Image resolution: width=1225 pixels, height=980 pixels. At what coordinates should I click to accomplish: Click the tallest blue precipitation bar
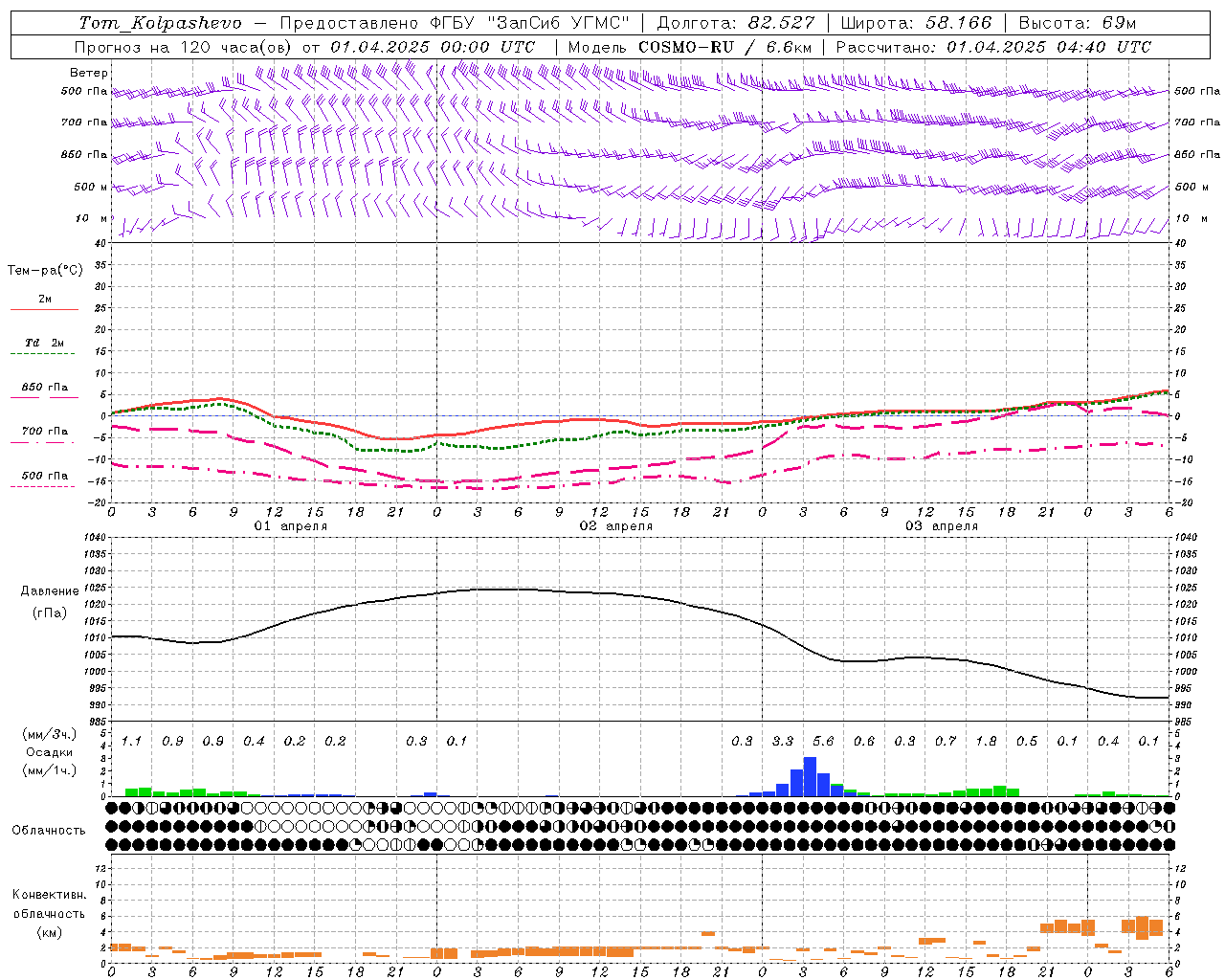coord(810,776)
